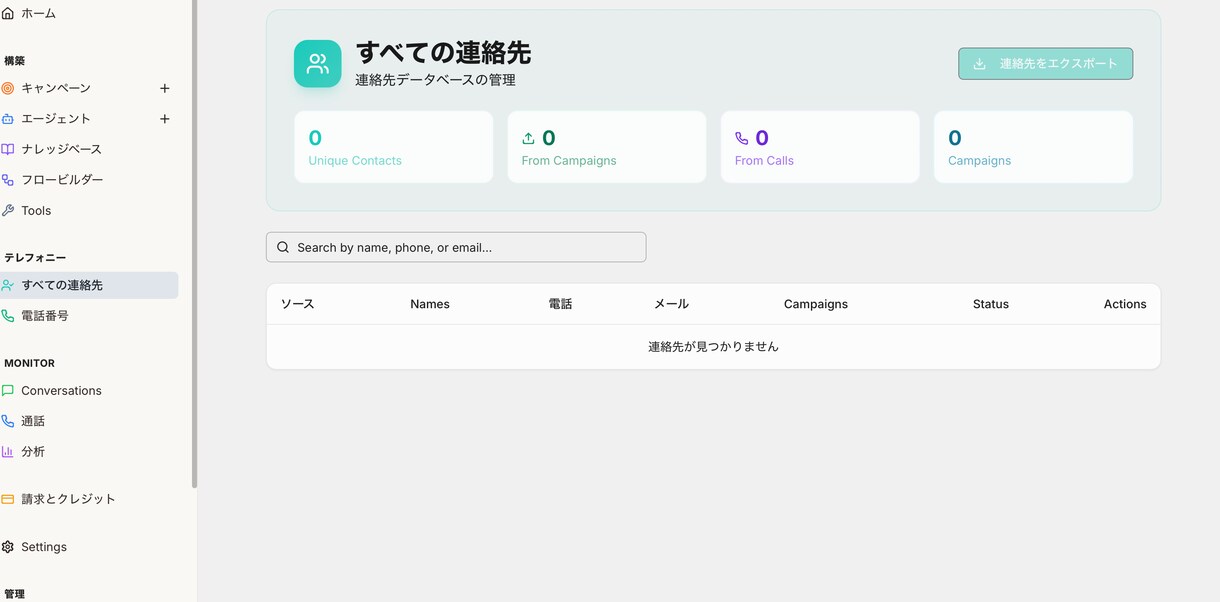The height and width of the screenshot is (602, 1220).
Task: Click the Names column header
Action: (x=430, y=304)
